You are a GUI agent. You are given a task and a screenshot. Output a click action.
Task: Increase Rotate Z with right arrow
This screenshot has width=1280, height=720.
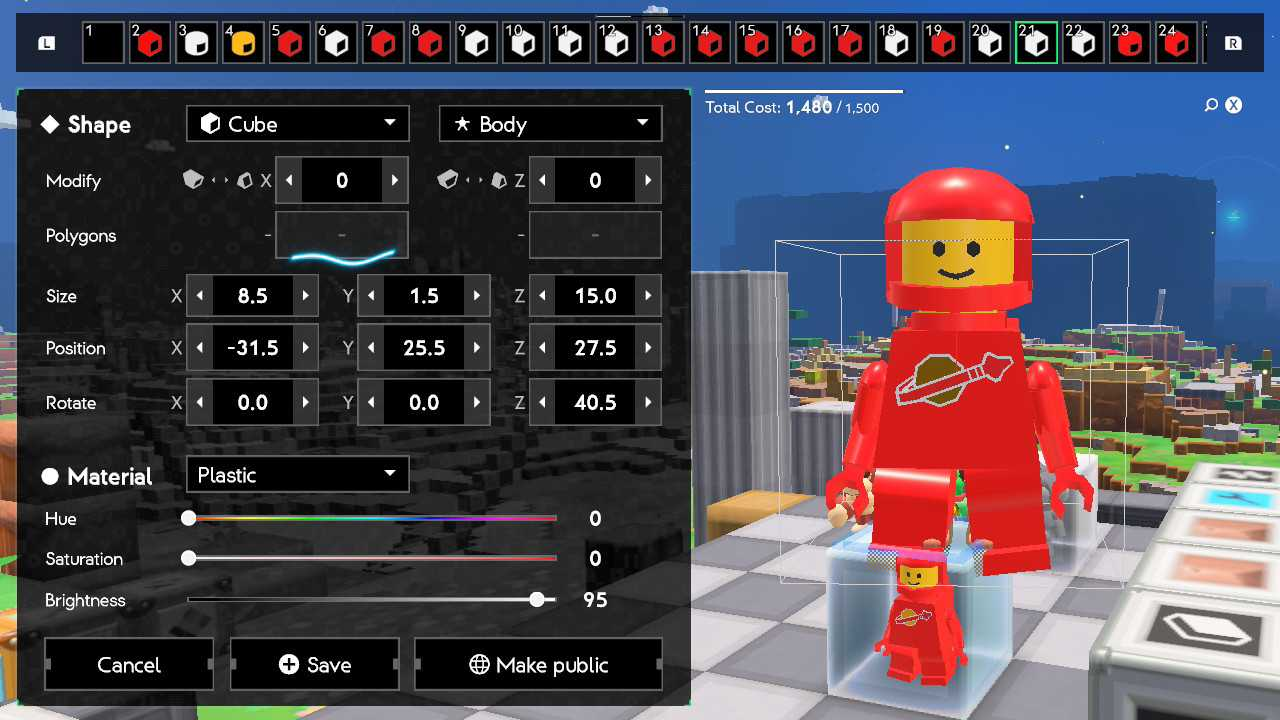(x=648, y=403)
